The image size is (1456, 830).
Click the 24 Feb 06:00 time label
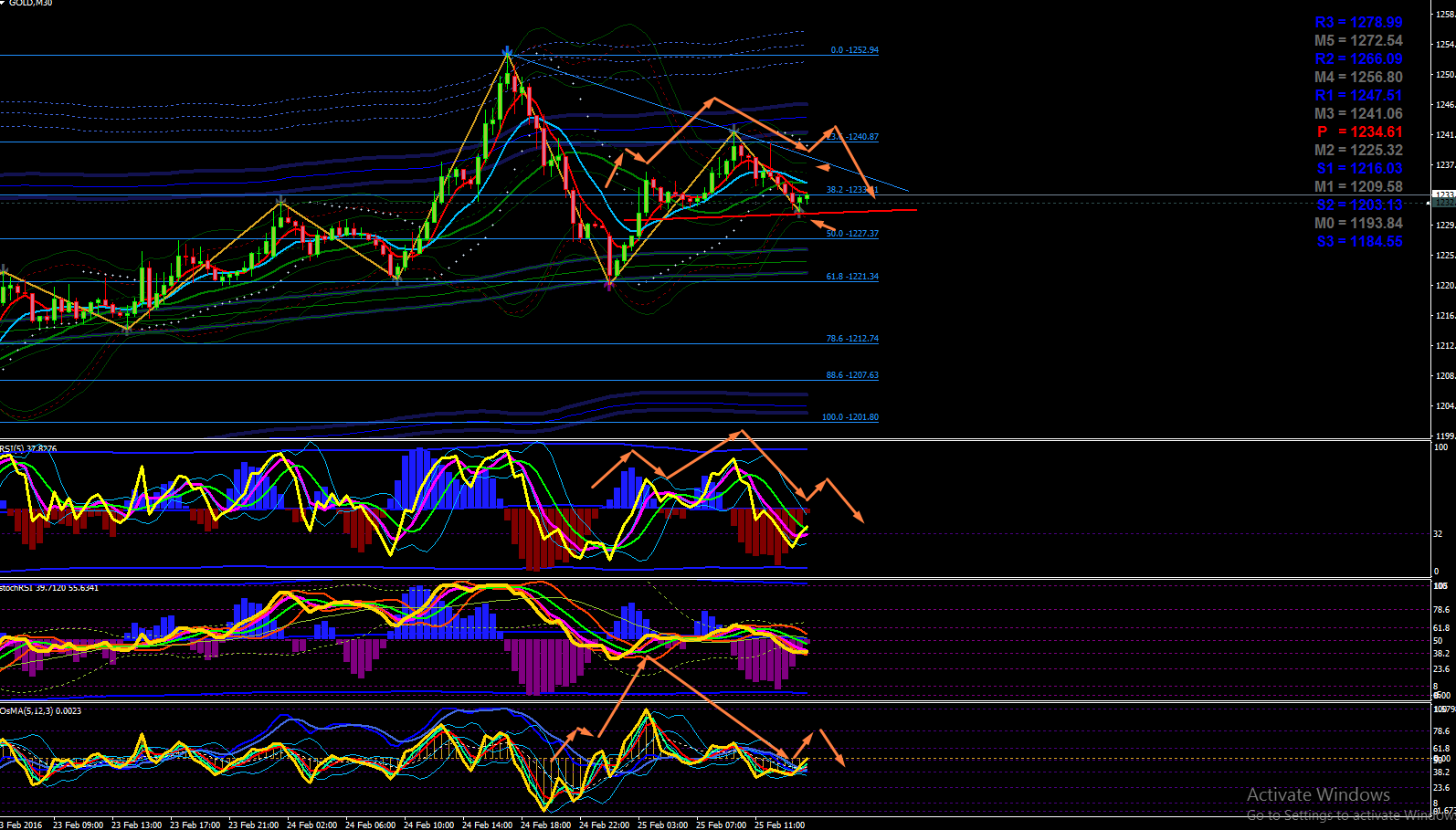(x=371, y=825)
